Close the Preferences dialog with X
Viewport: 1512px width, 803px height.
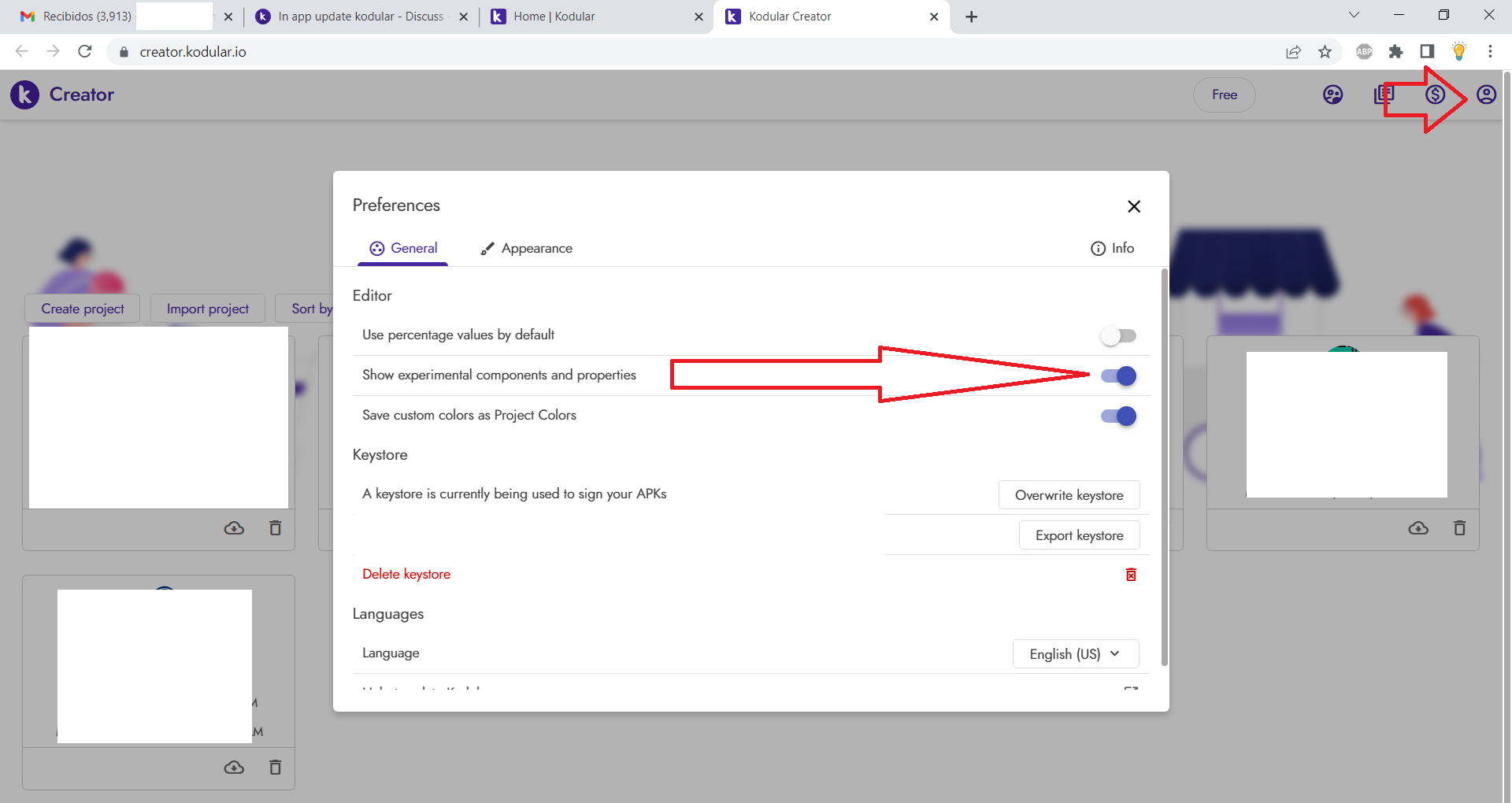[1133, 206]
